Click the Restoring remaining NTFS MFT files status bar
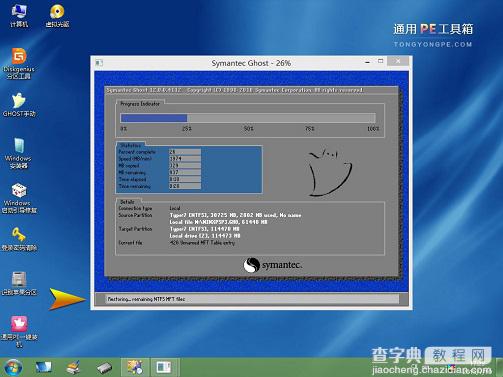The height and width of the screenshot is (377, 503). 252,299
